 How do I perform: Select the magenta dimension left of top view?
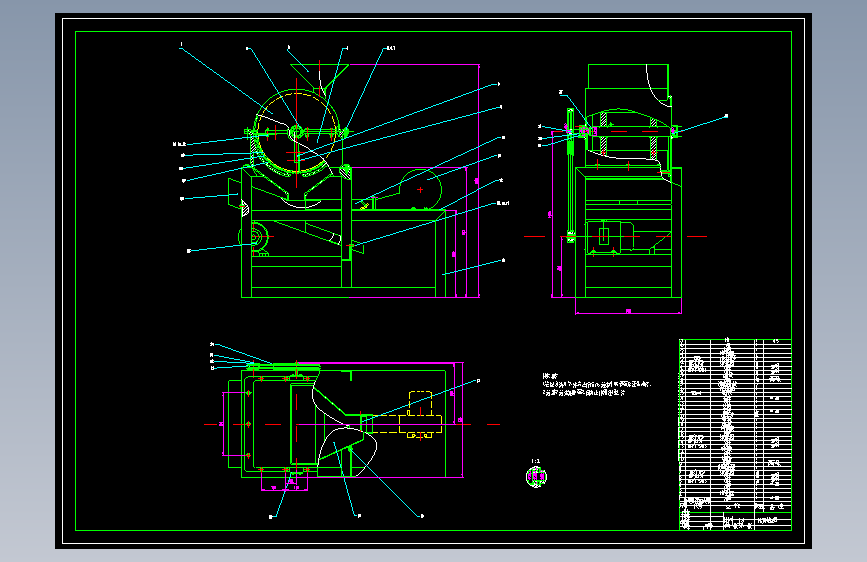coord(222,424)
